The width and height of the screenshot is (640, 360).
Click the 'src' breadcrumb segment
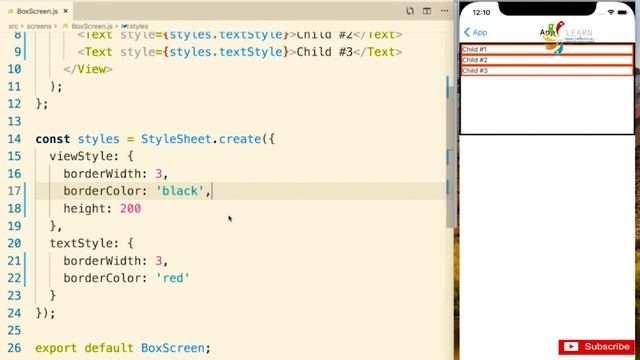[13, 26]
